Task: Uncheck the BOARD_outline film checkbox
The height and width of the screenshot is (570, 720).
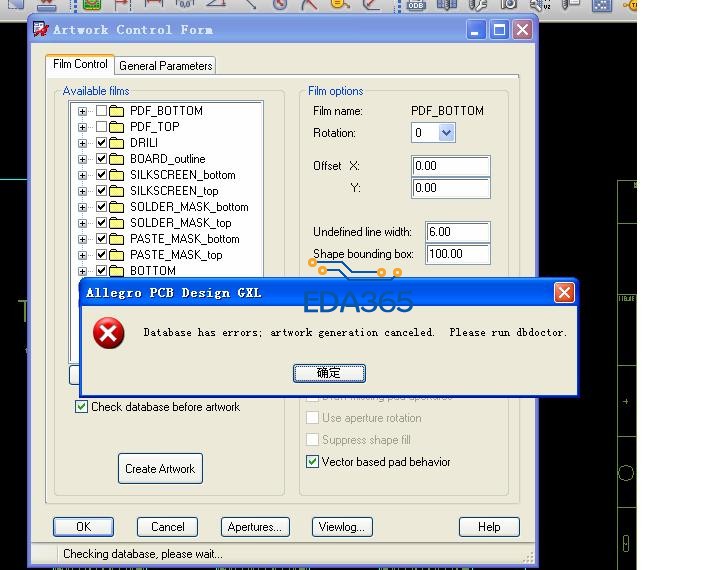Action: [101, 159]
